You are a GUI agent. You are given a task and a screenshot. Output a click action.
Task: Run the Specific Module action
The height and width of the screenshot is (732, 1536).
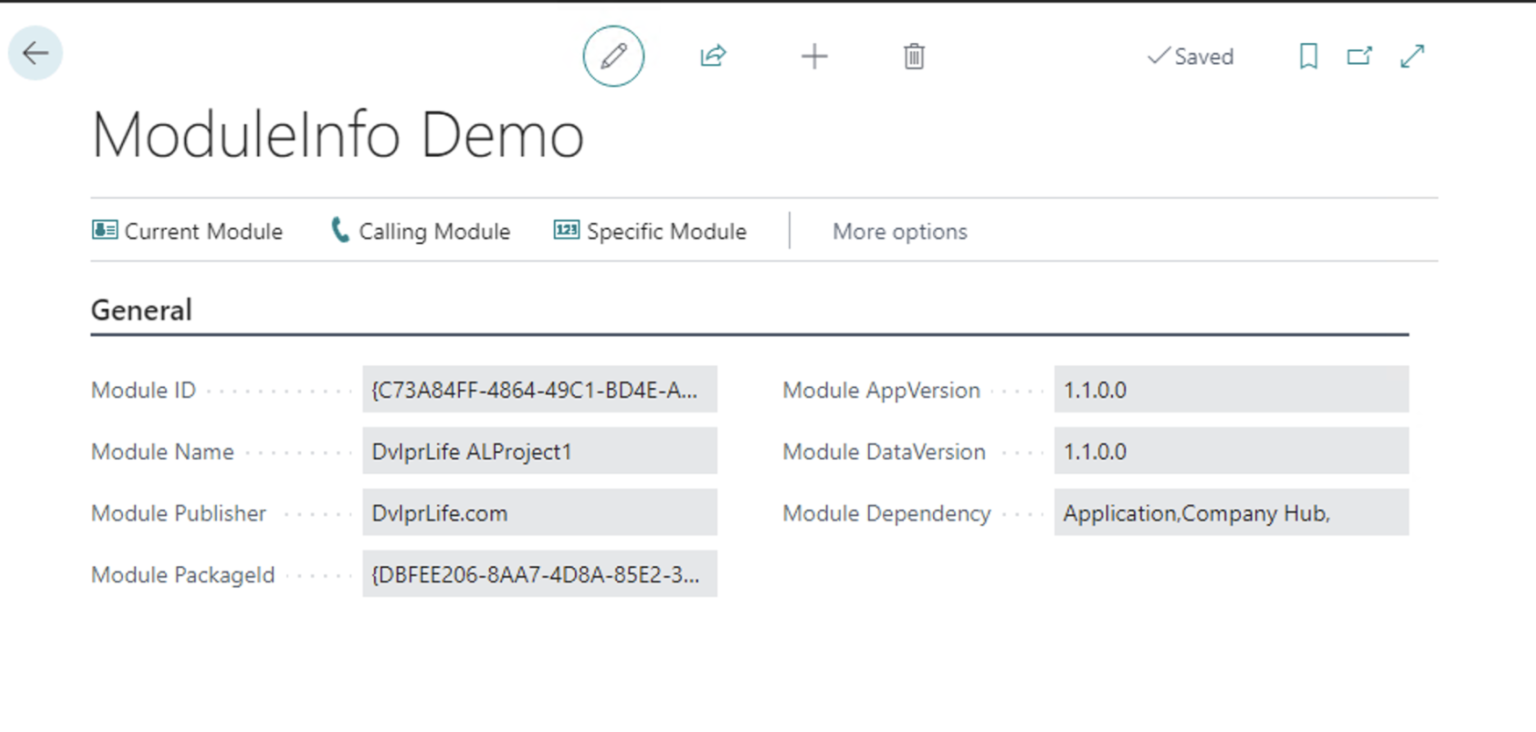pyautogui.click(x=650, y=231)
